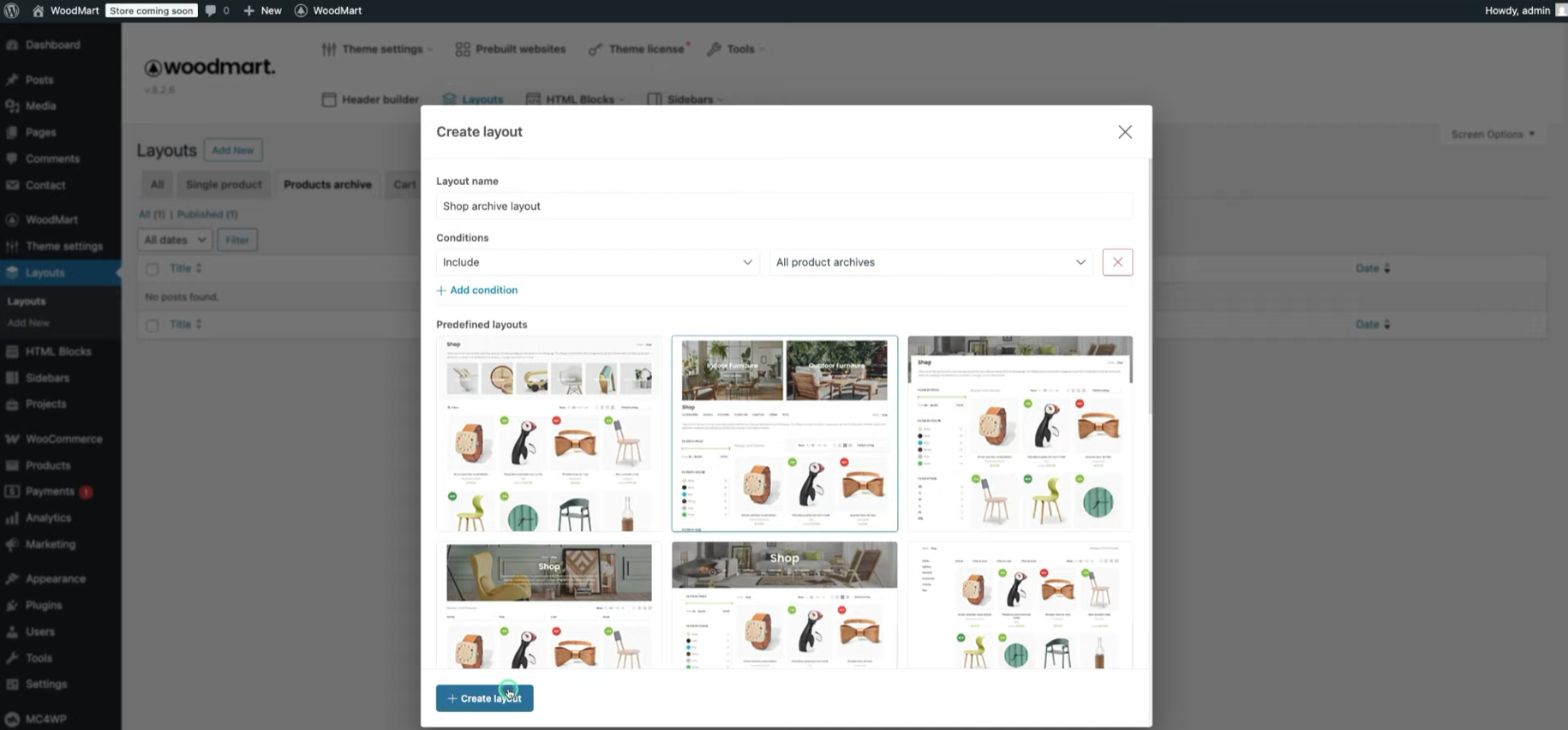Open the Media library from the sidebar
The width and height of the screenshot is (1568, 730).
coord(40,105)
